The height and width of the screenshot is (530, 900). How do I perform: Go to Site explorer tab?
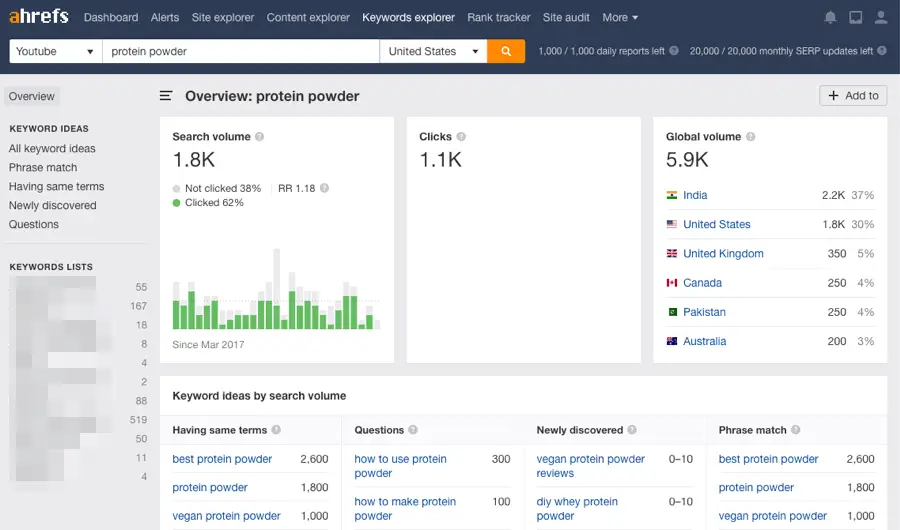[223, 17]
